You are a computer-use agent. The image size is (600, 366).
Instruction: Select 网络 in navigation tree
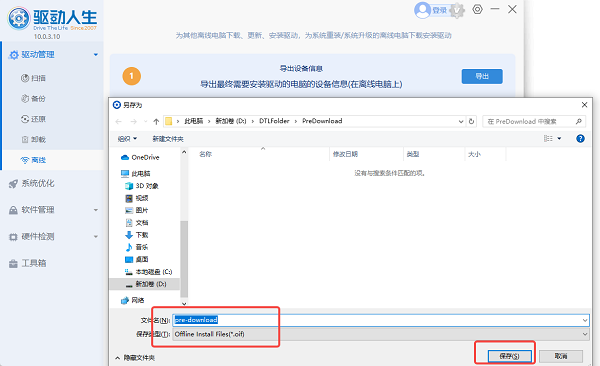132,301
